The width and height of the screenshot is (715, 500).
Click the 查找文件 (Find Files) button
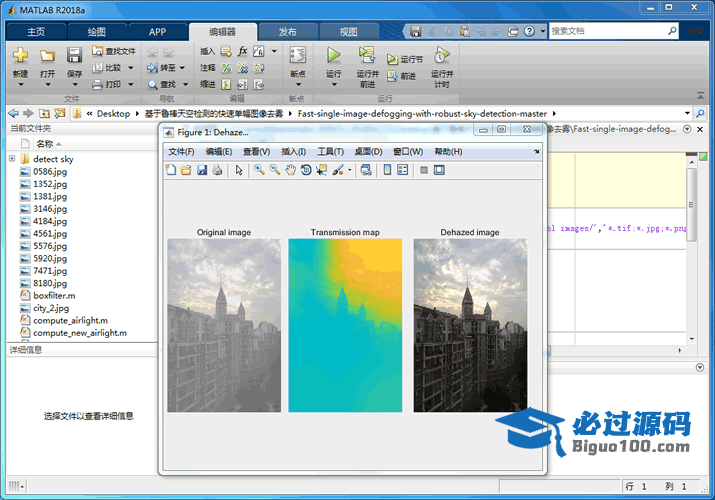point(113,51)
